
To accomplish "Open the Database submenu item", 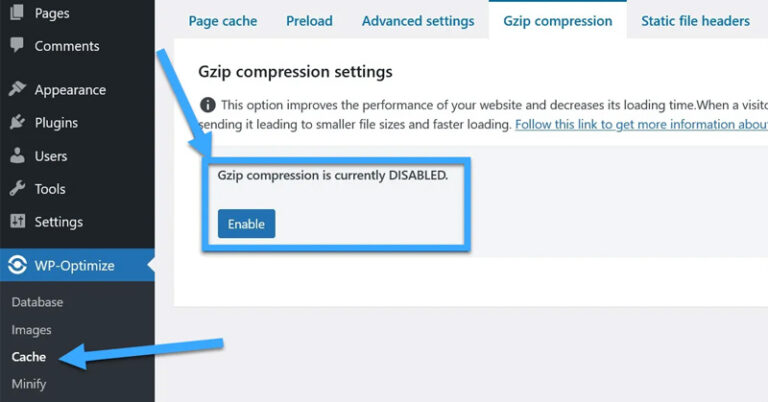I will tap(37, 302).
